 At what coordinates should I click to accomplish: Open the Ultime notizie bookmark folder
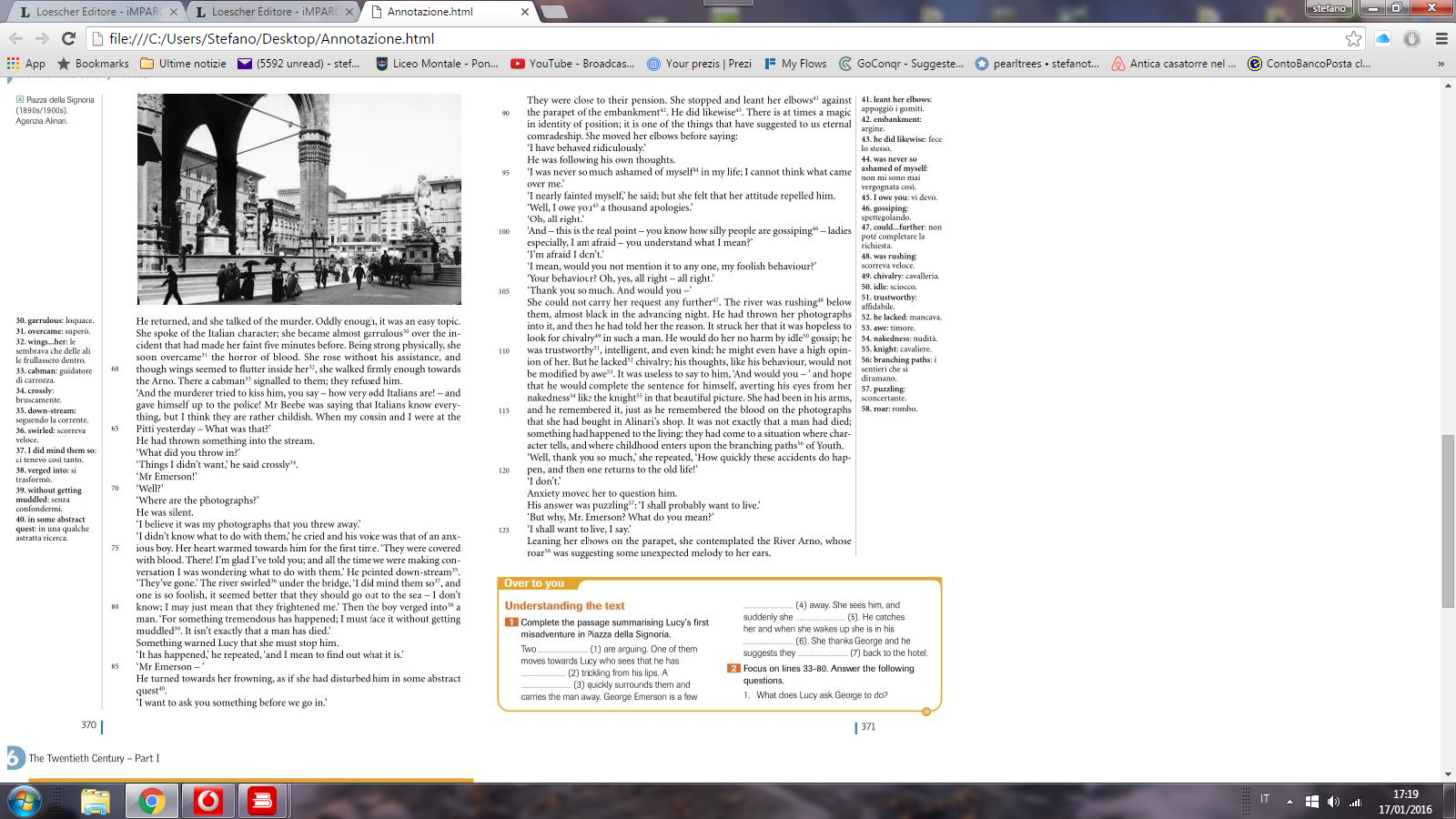pyautogui.click(x=183, y=64)
